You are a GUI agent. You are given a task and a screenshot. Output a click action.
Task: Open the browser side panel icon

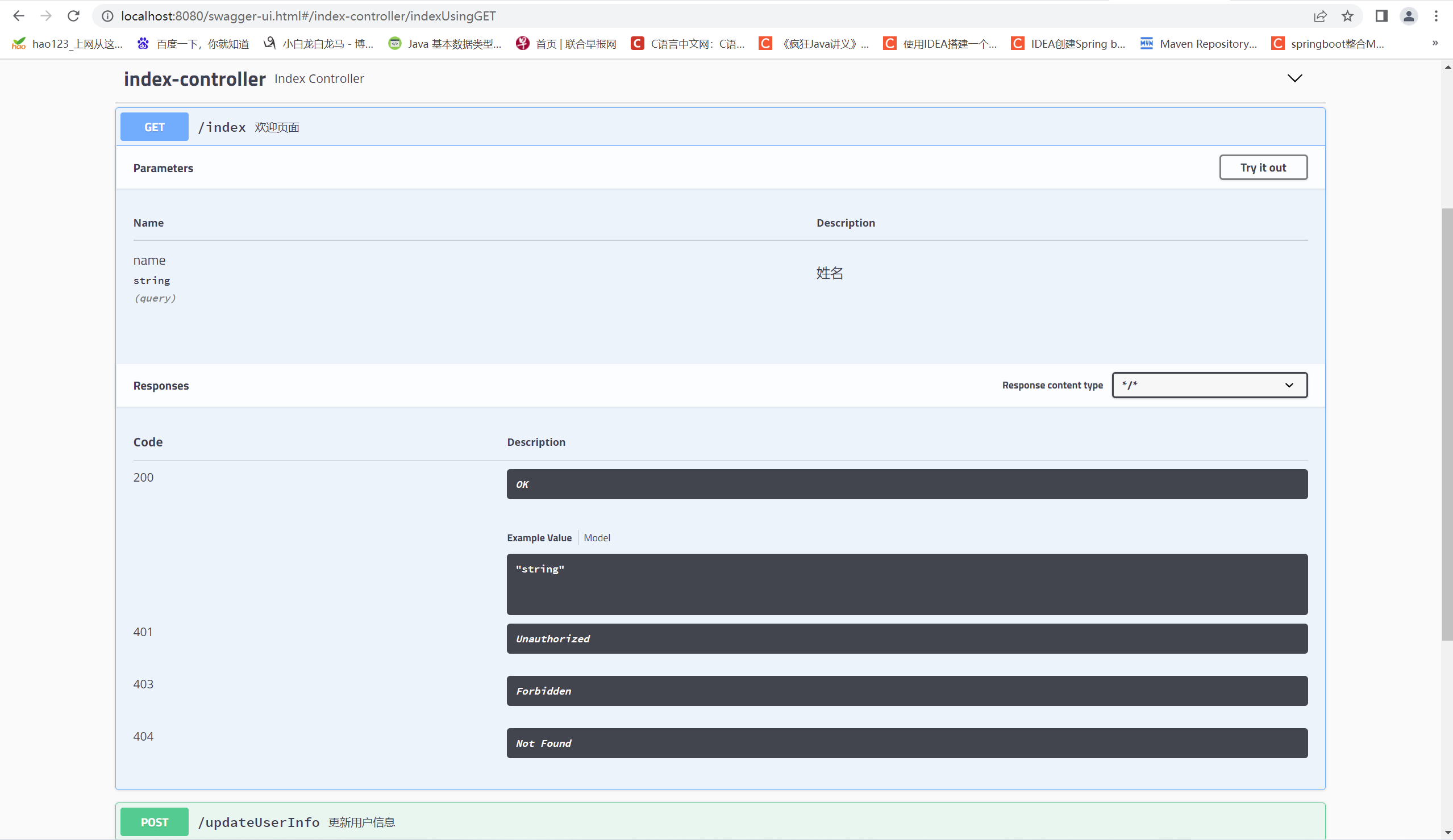click(x=1381, y=16)
